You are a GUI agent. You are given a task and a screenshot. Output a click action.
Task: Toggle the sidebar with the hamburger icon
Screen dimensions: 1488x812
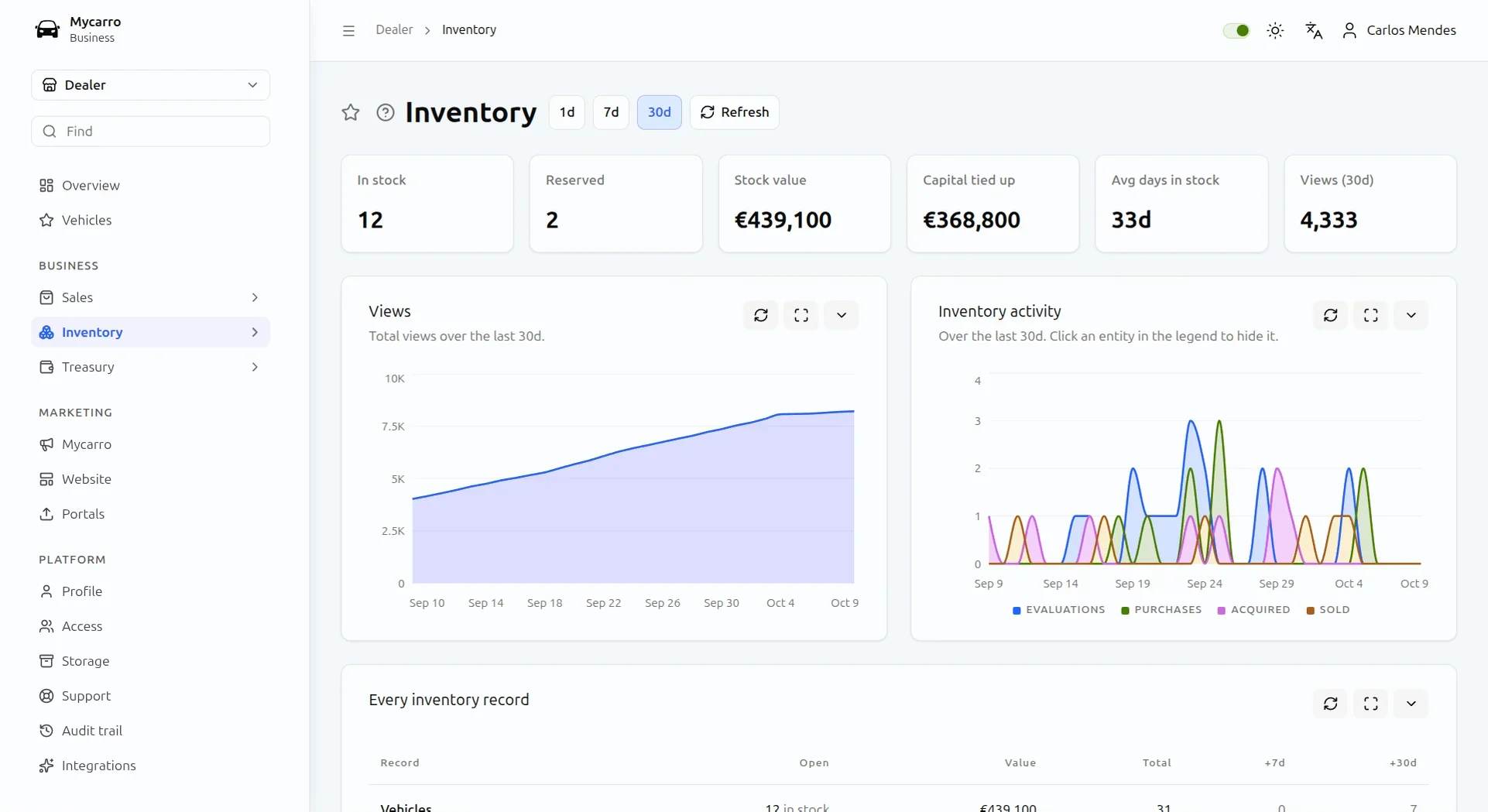(x=348, y=30)
